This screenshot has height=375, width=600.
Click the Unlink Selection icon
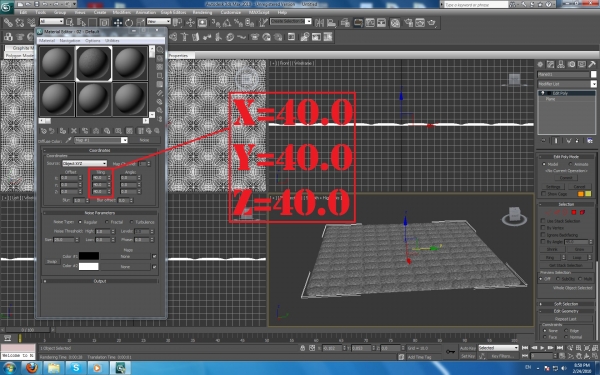tap(19, 23)
